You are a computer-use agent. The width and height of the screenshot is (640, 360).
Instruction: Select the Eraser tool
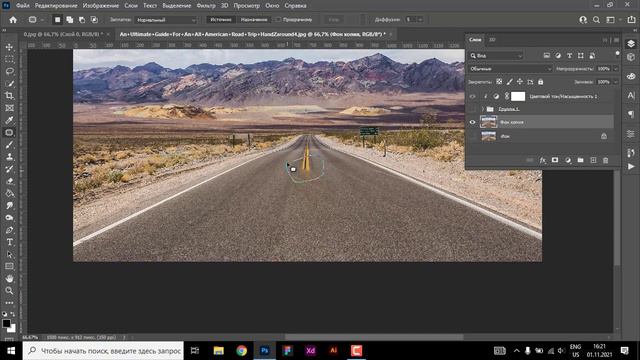9,181
